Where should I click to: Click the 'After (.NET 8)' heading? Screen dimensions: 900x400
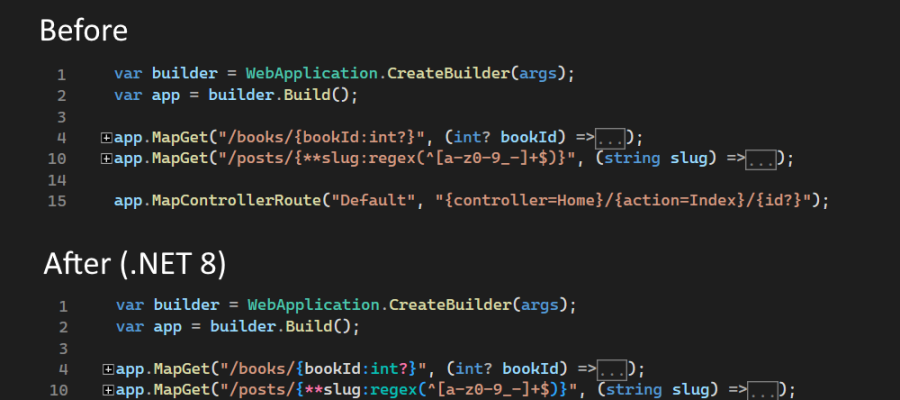[x=134, y=263]
